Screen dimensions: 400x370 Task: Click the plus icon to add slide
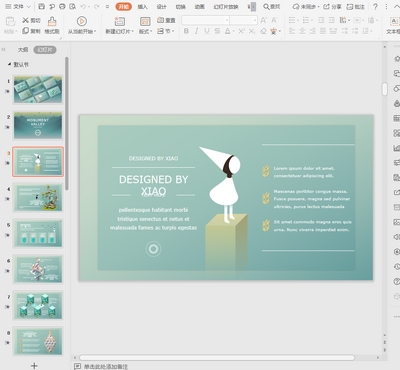point(34,366)
